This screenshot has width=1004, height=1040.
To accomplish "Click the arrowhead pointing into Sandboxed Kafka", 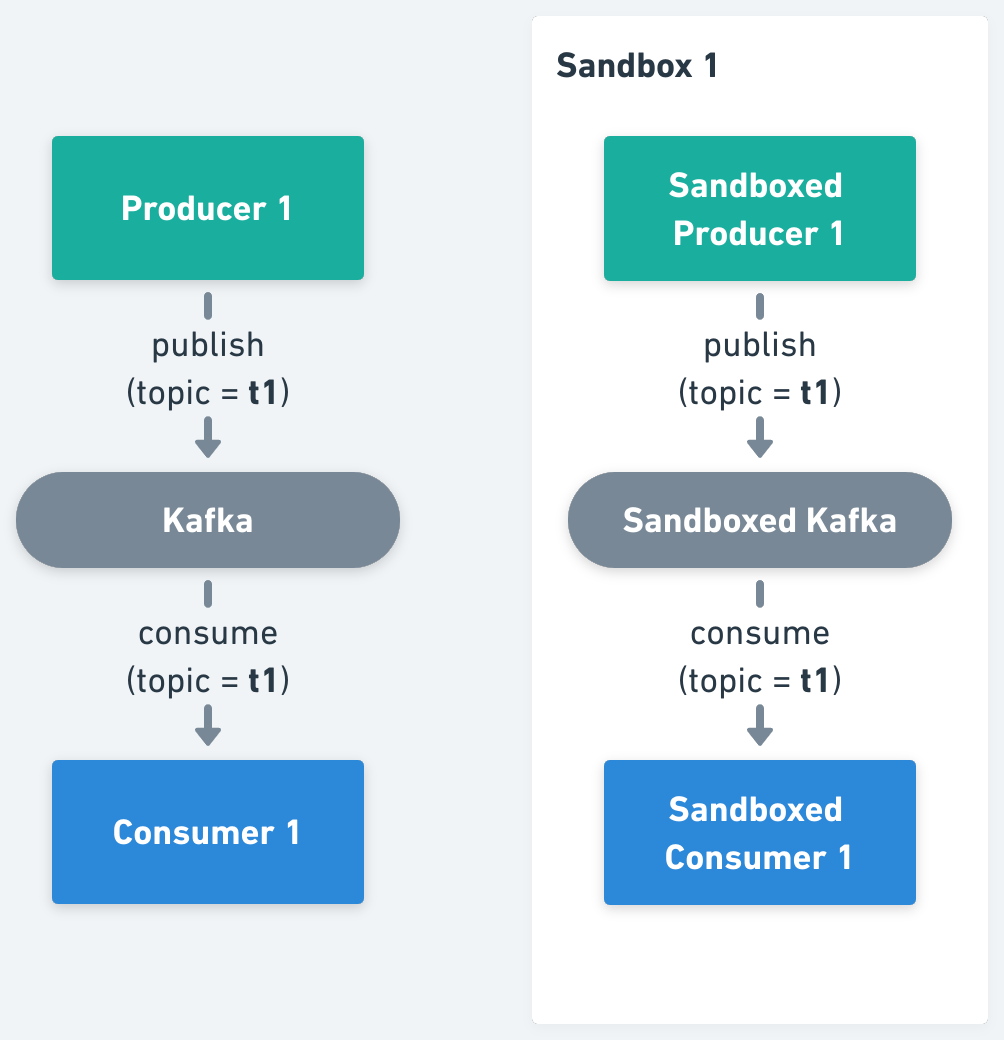I will point(760,441).
